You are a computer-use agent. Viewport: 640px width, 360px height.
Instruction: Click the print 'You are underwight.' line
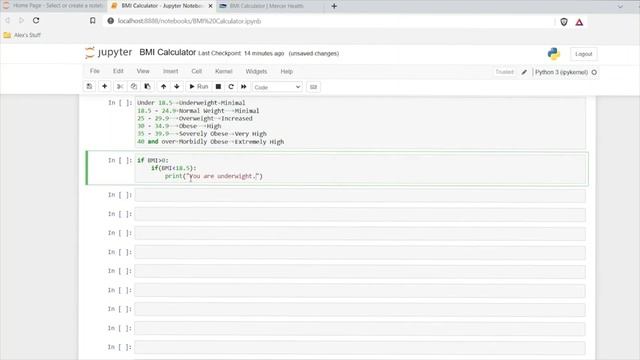214,176
